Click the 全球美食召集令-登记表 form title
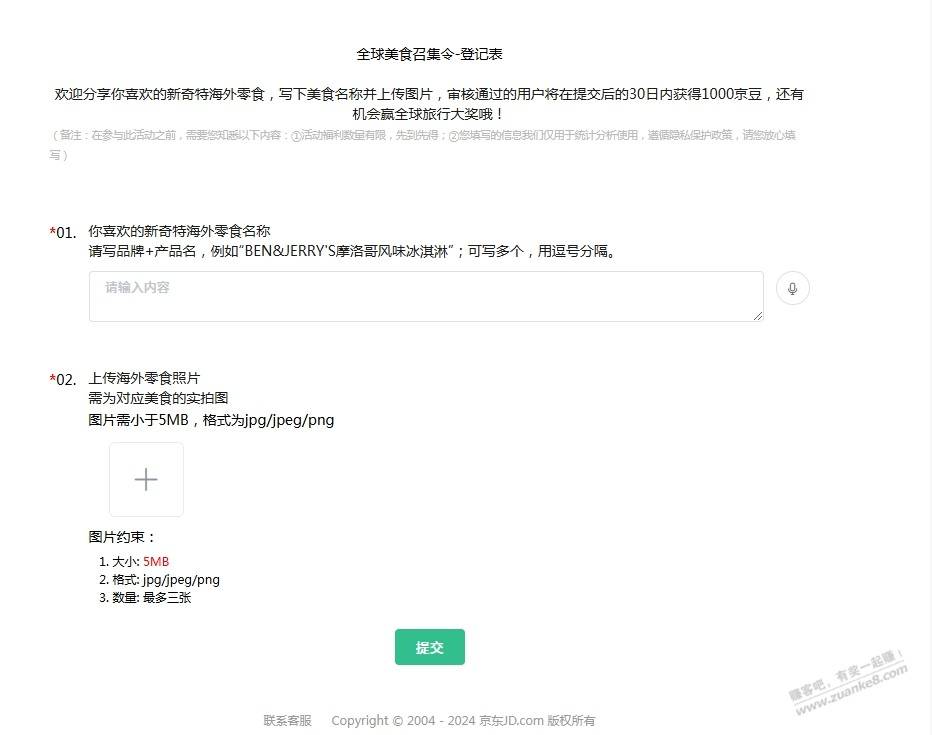Screen dimensions: 932x735 tap(436, 54)
